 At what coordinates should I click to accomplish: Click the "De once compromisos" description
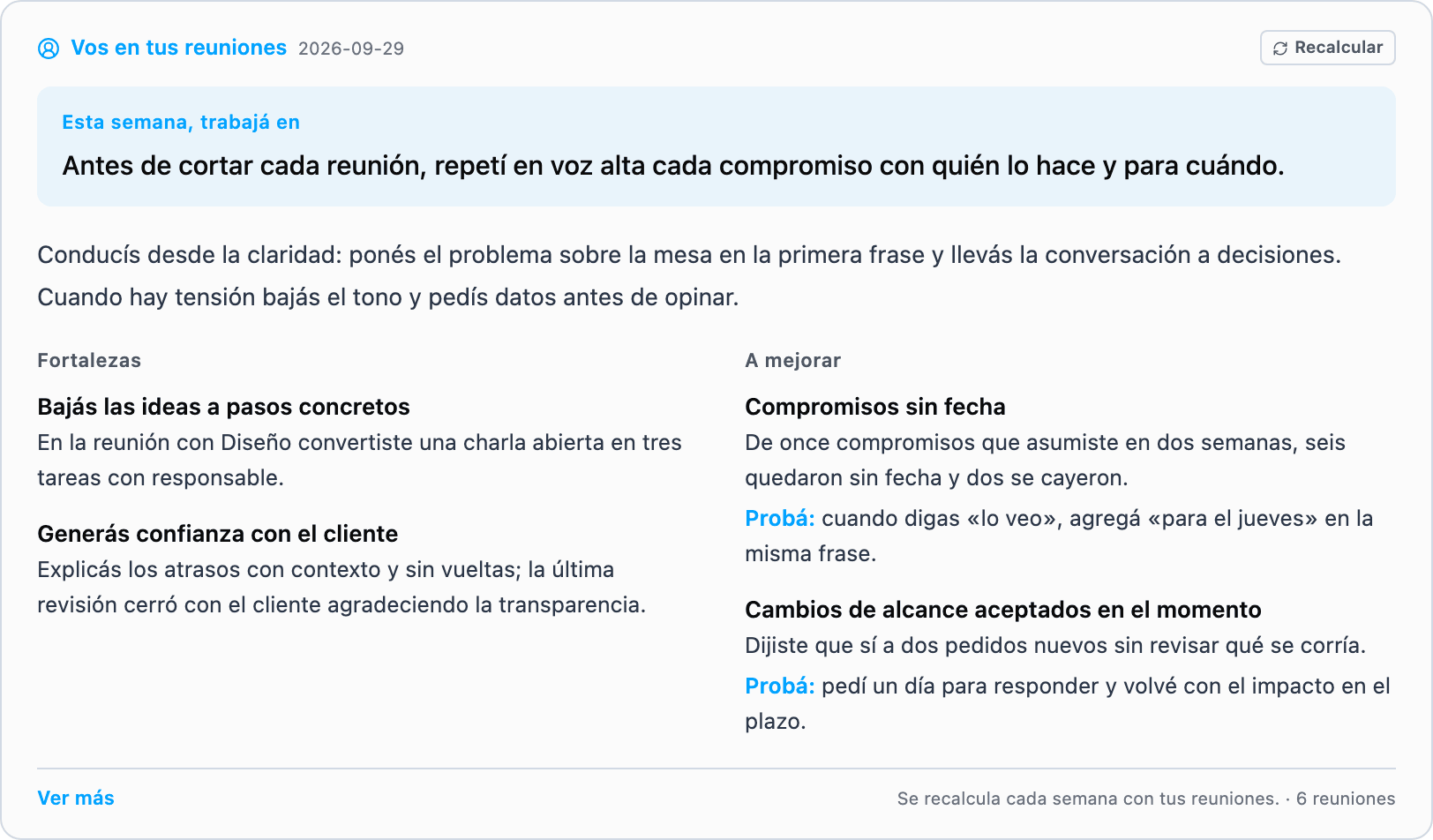pyautogui.click(x=1046, y=461)
